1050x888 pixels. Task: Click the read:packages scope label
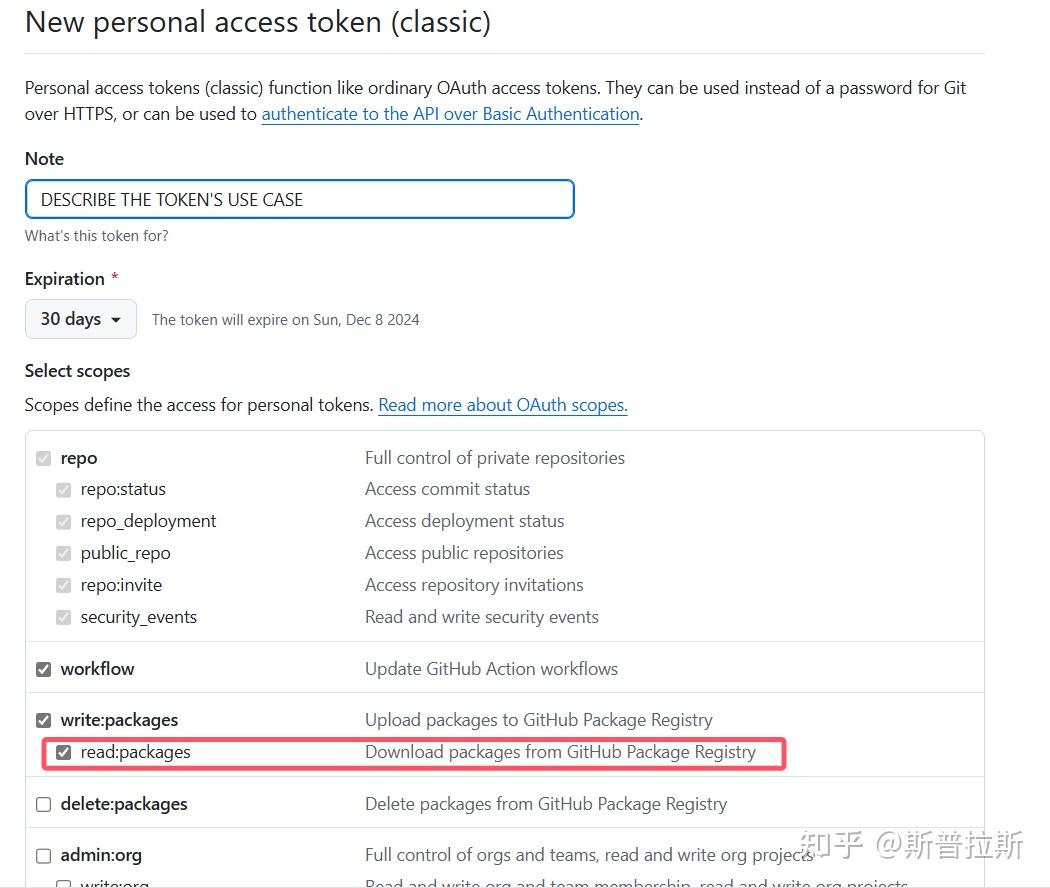[135, 752]
